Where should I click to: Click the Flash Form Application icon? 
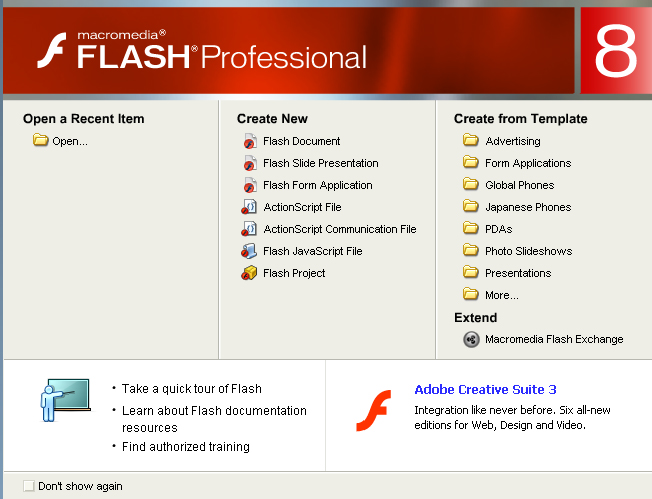coord(249,185)
